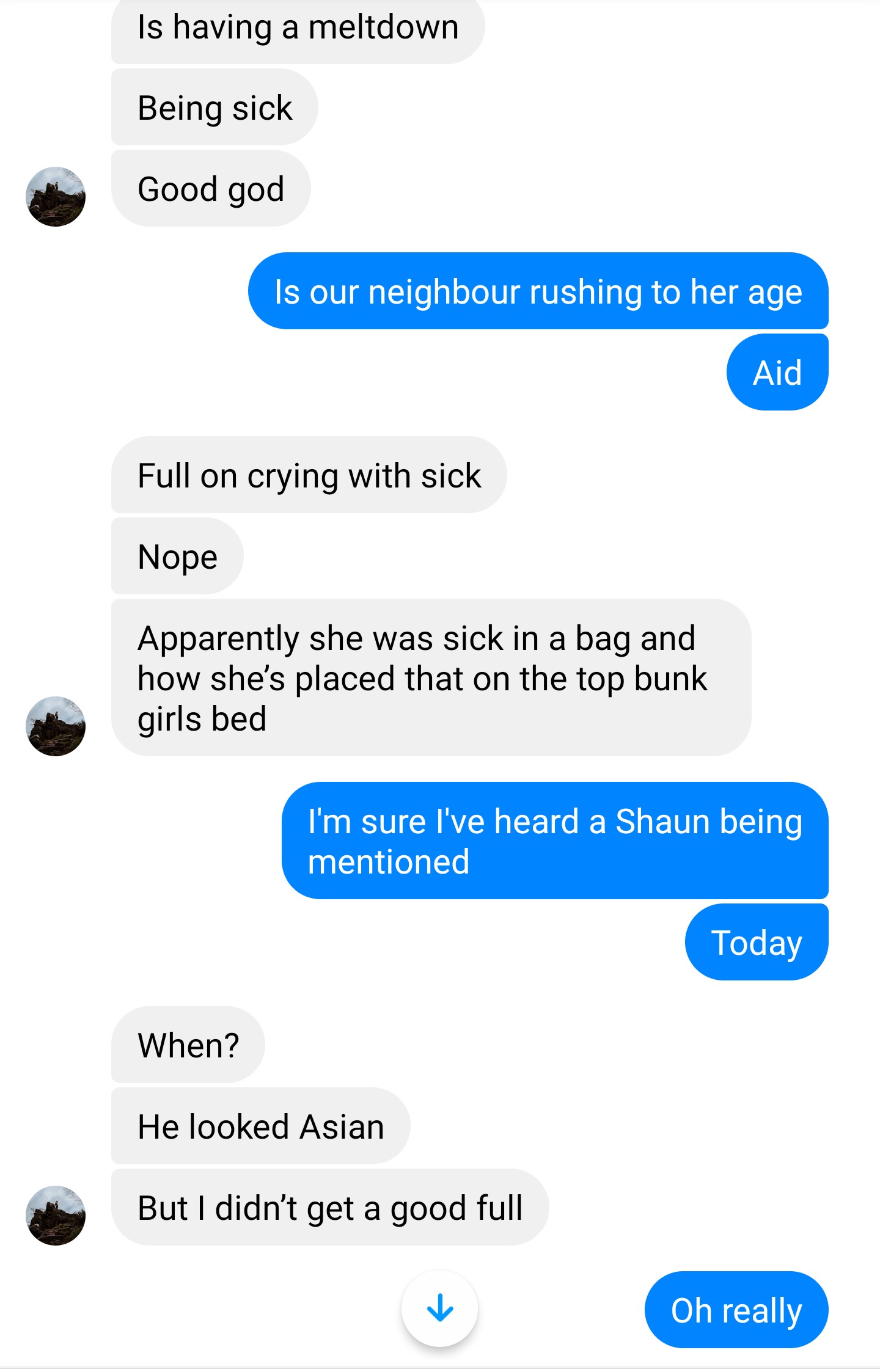Select the 'I'm sure I've heard a Shaun' message
880x1372 pixels.
coord(555,841)
